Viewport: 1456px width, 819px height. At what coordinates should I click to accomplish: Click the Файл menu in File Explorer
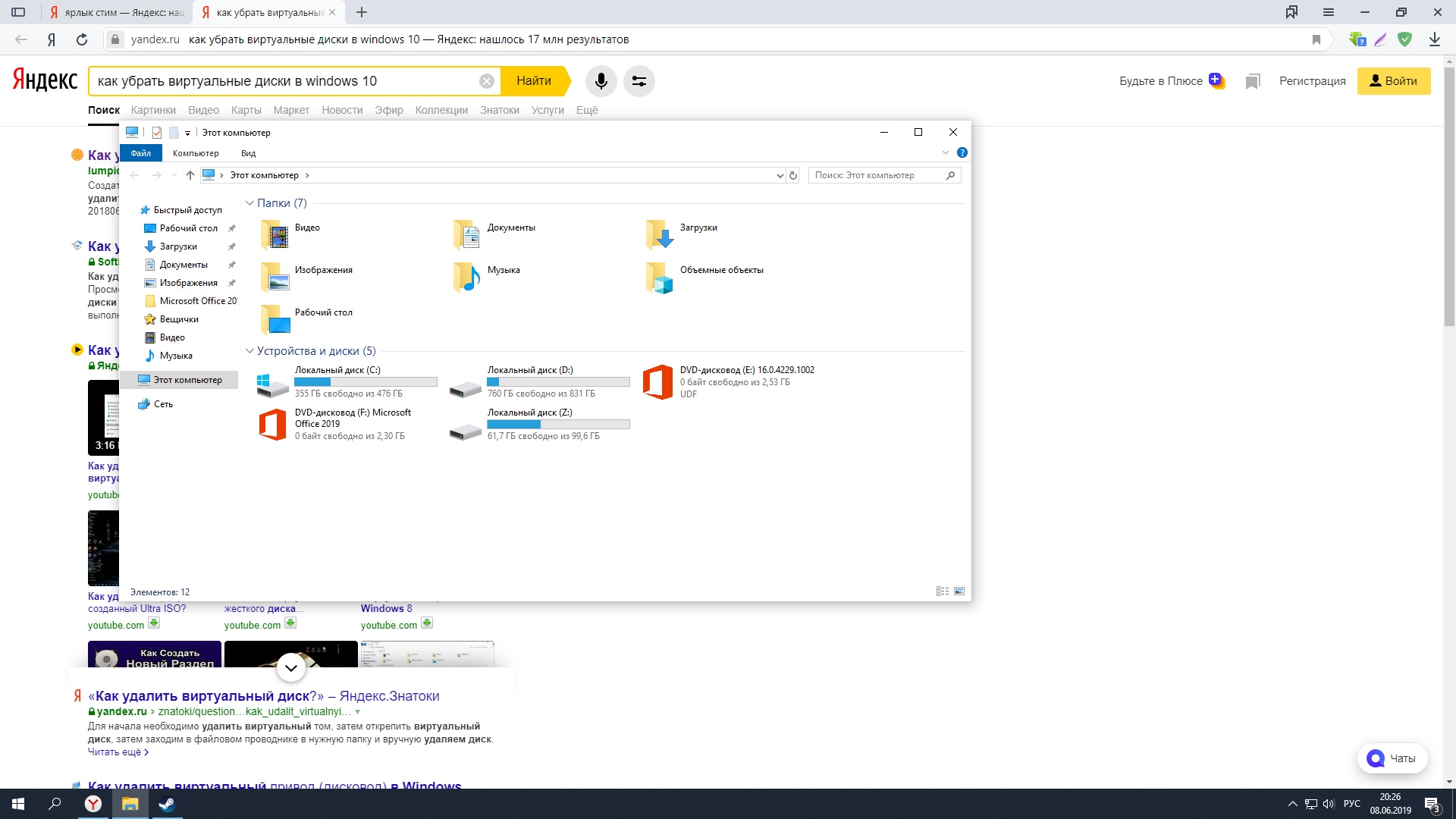141,153
